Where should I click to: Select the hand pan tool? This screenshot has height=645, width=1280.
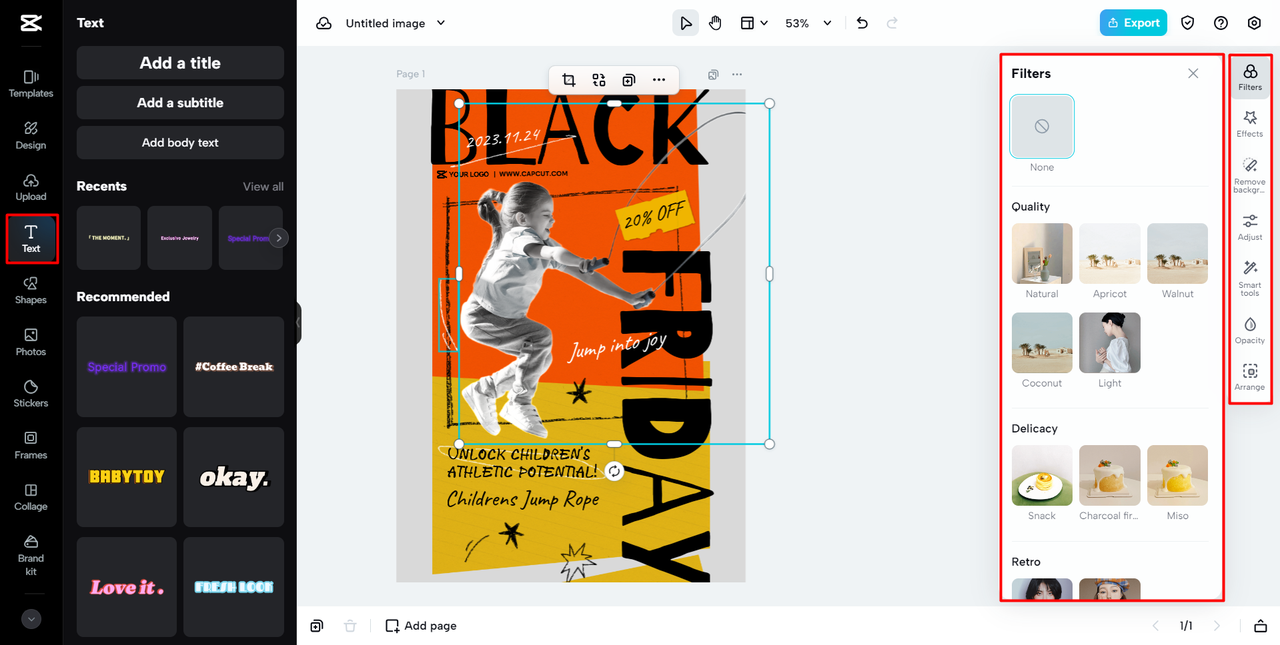(716, 23)
